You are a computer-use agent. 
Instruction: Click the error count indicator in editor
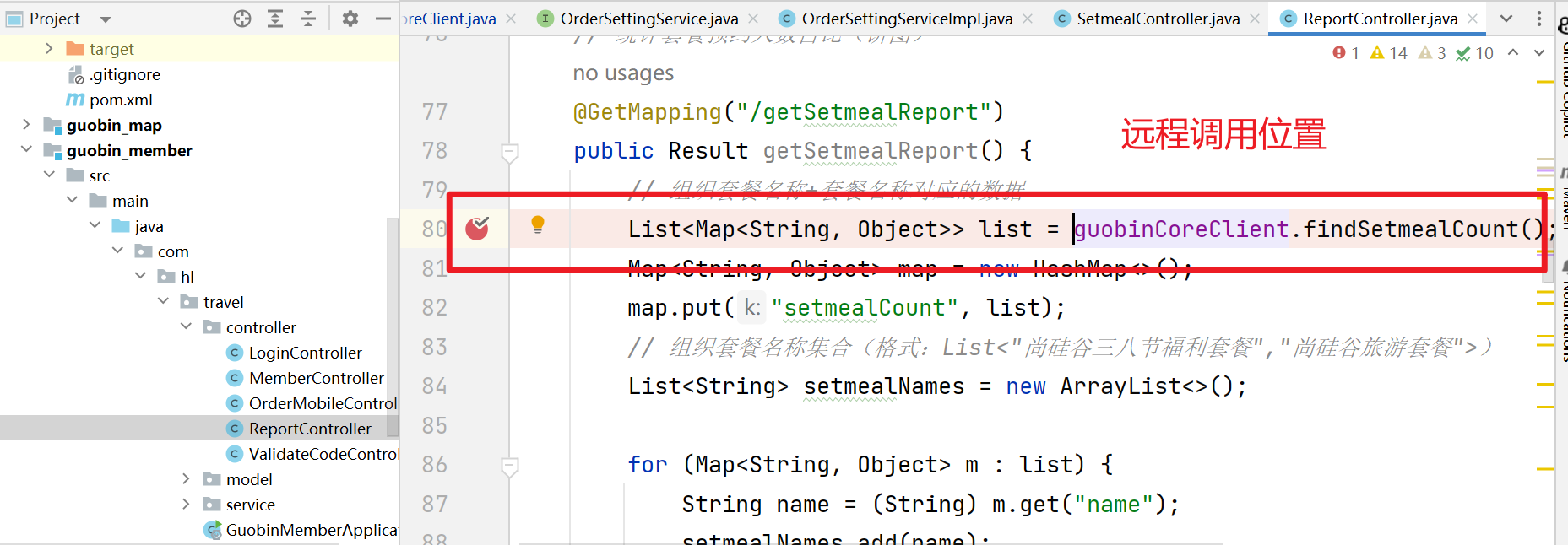point(1346,53)
